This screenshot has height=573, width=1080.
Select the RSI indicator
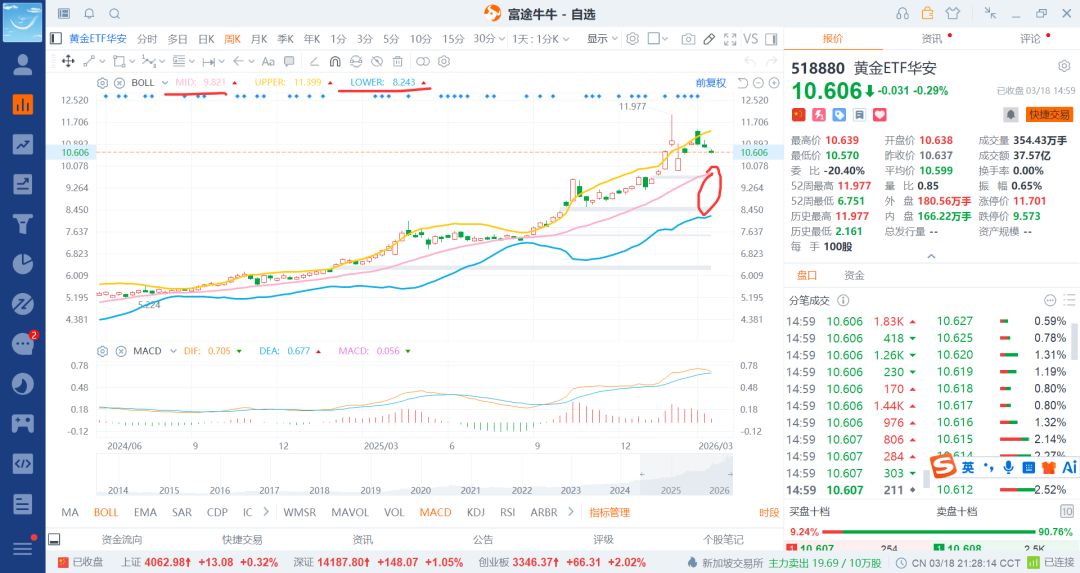pos(508,512)
